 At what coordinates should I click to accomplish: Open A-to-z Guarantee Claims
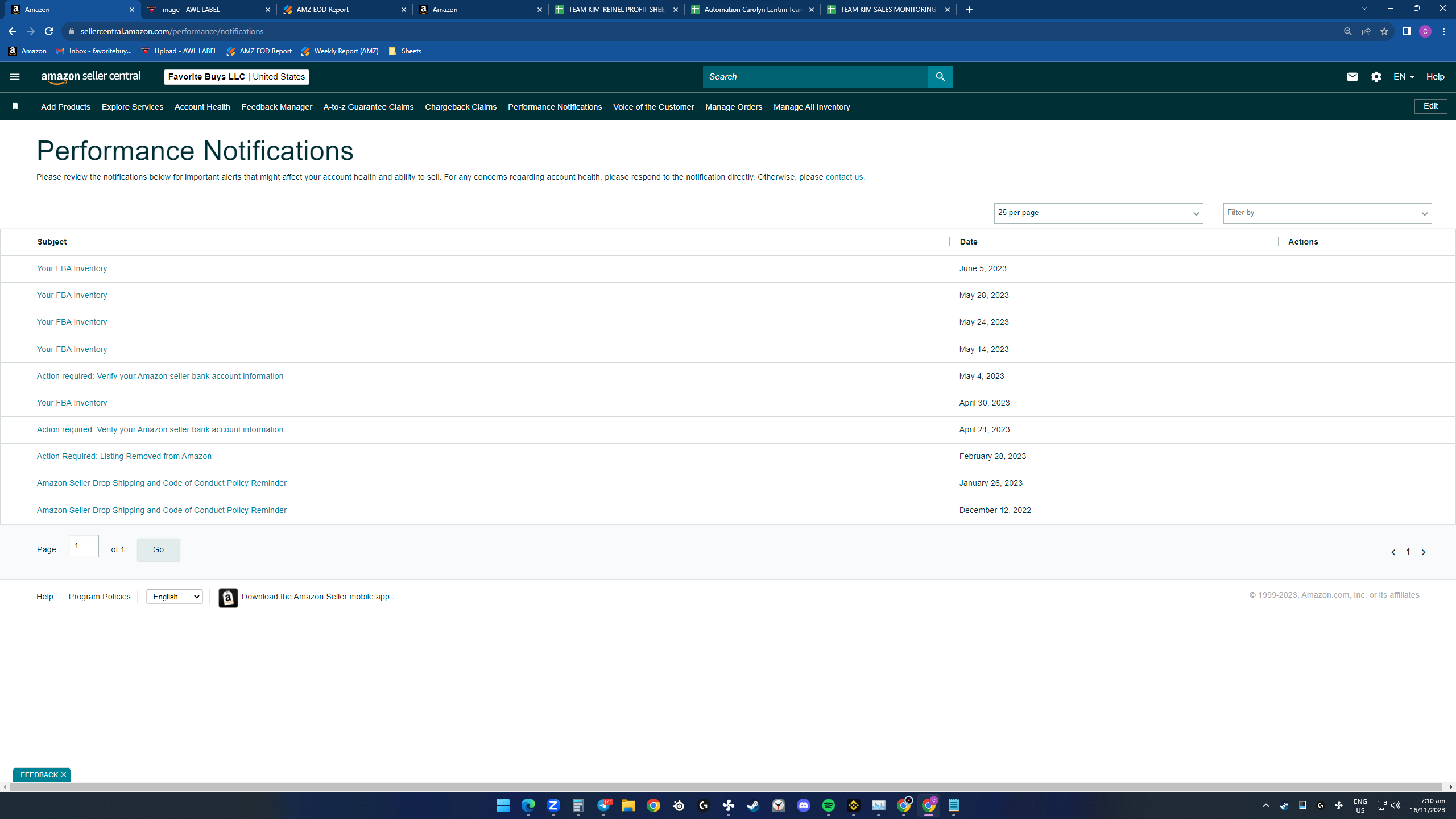369,107
